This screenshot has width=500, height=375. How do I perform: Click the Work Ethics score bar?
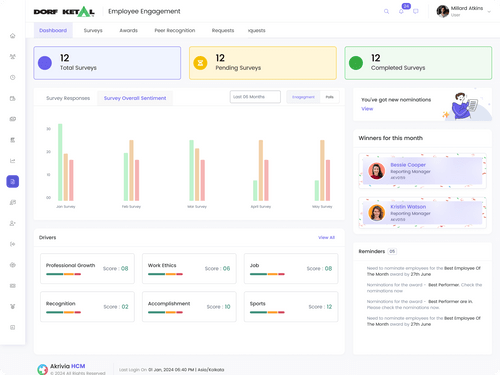point(165,274)
